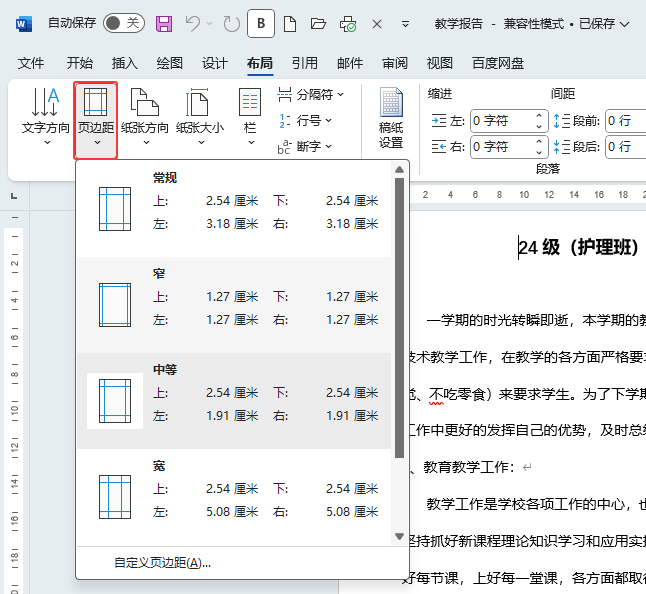Switch to the 插入 tab

pyautogui.click(x=125, y=63)
